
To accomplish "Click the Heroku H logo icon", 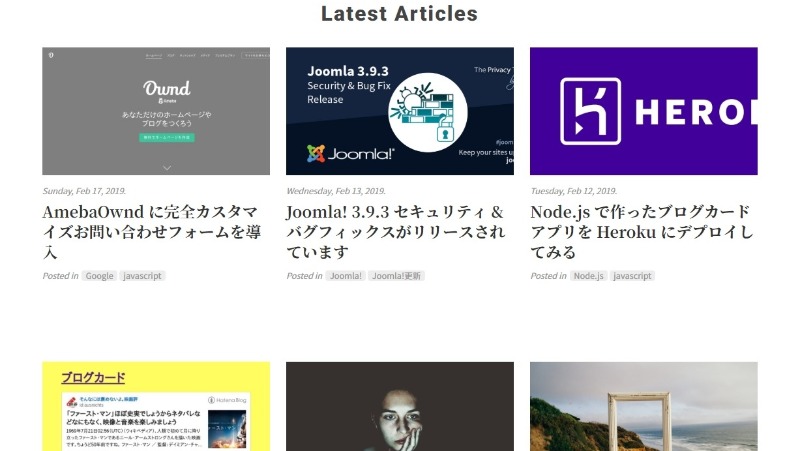I will point(590,111).
